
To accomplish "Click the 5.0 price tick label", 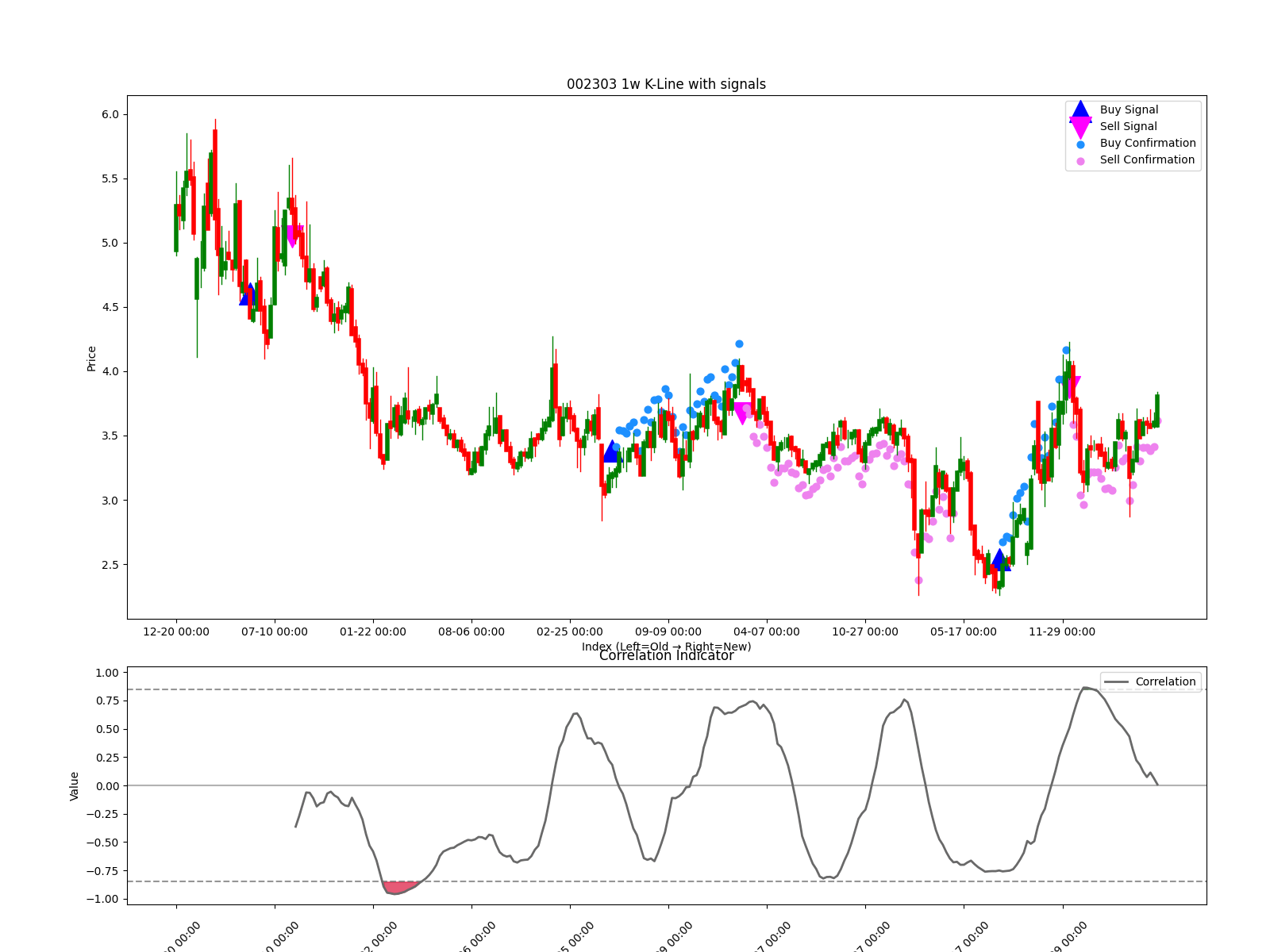I will (110, 244).
